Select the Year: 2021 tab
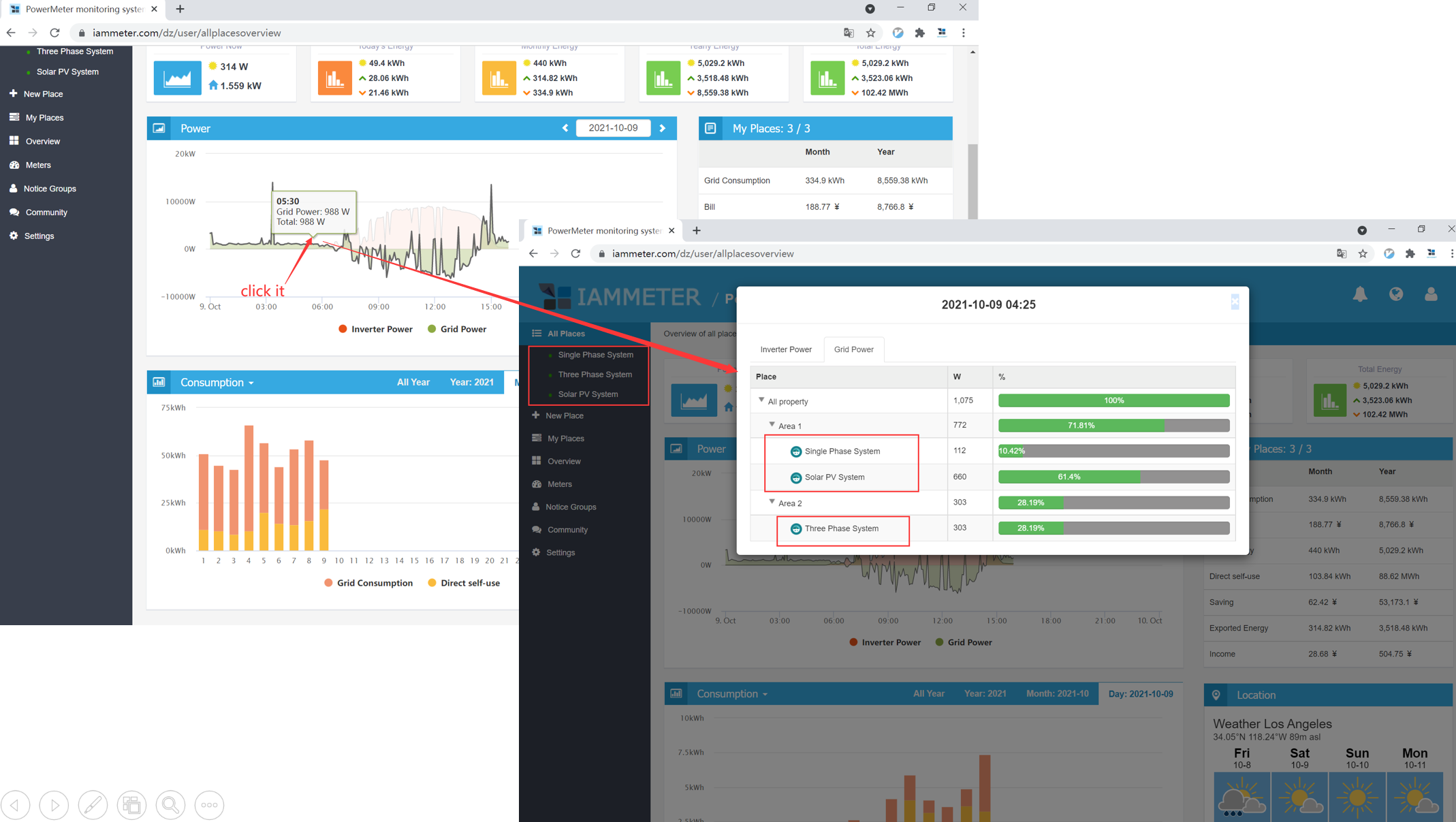Screen dimensions: 1456x822 coord(471,382)
